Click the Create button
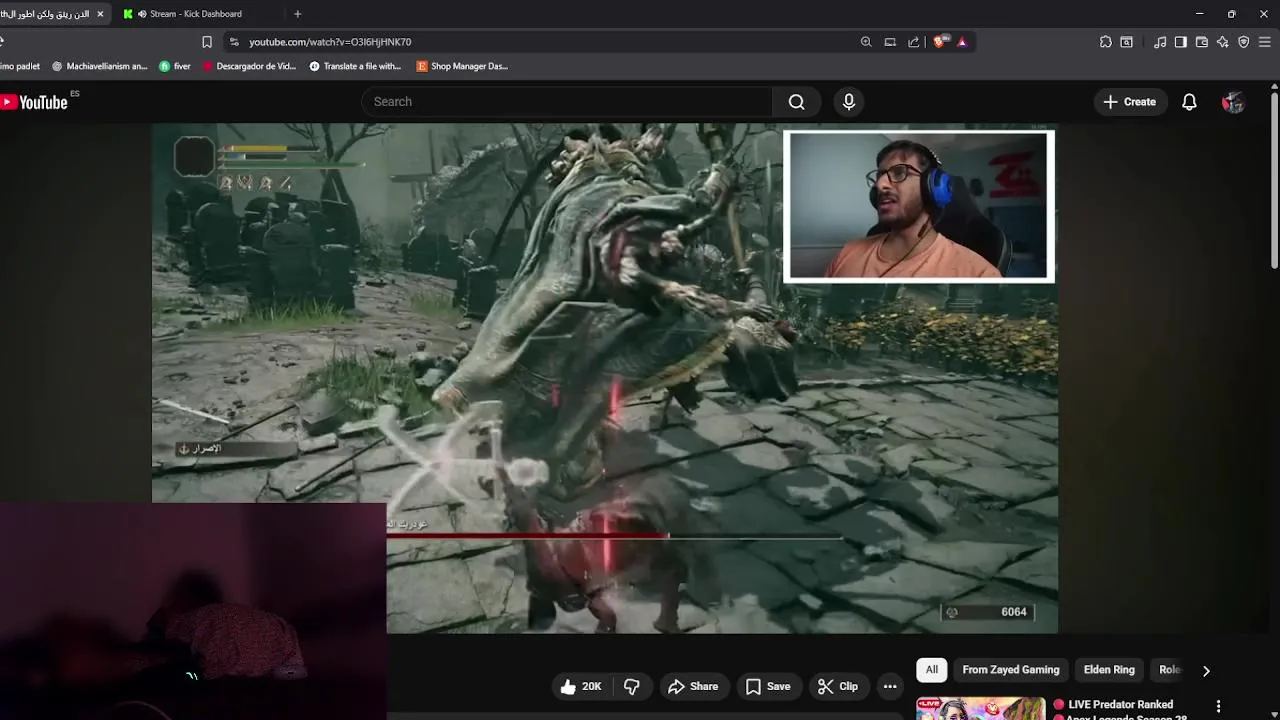This screenshot has width=1280, height=720. [x=1130, y=102]
